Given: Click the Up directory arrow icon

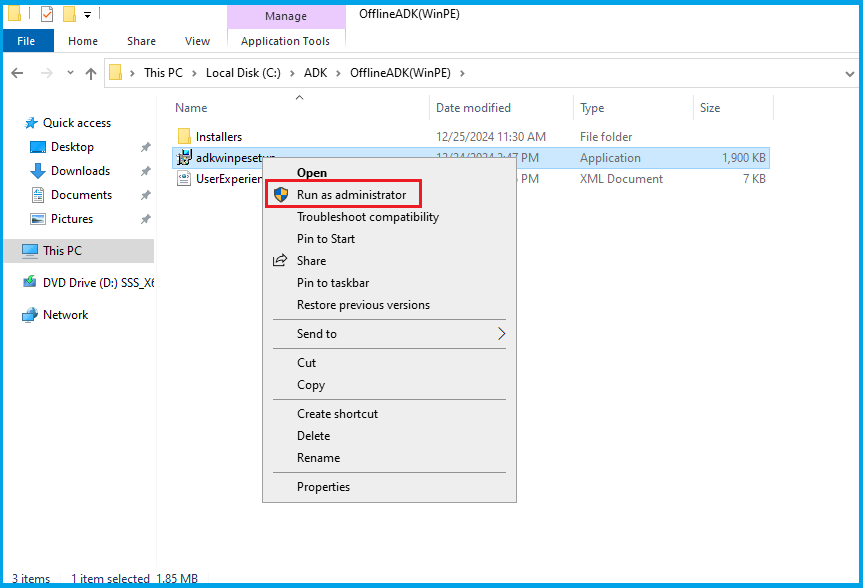Looking at the screenshot, I should pos(91,73).
